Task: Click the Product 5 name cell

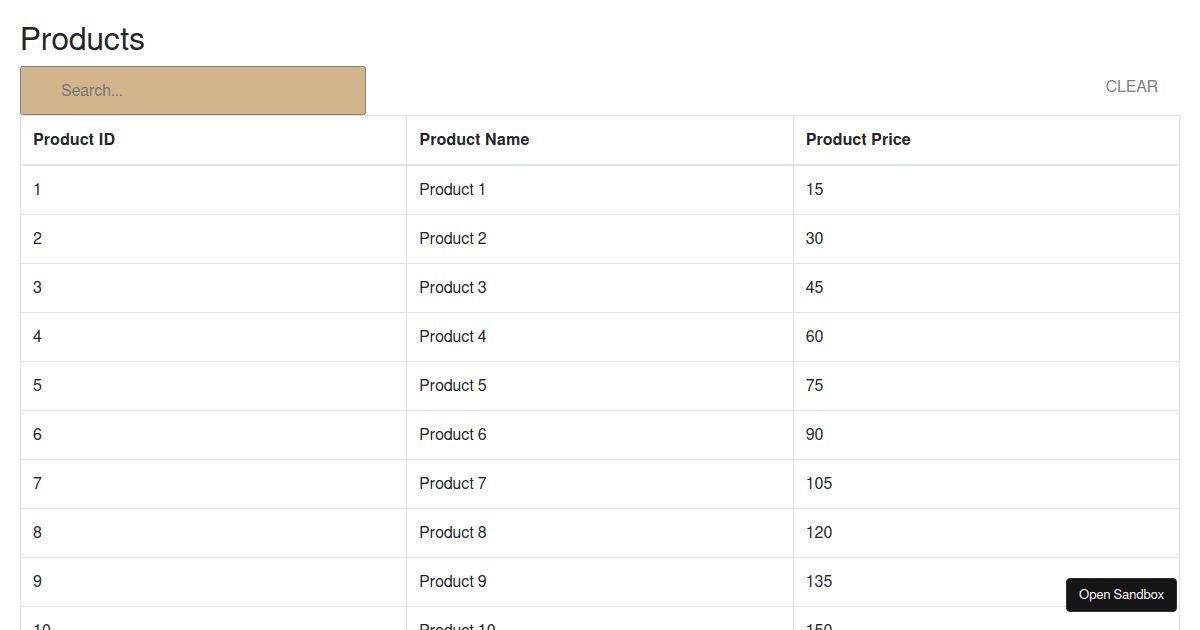Action: click(x=453, y=386)
